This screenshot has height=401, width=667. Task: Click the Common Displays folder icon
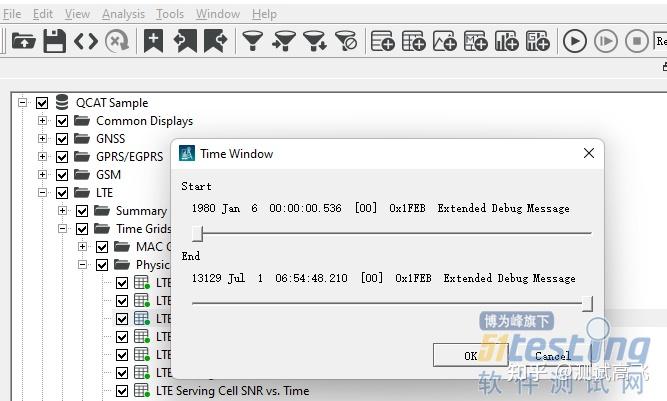point(82,121)
